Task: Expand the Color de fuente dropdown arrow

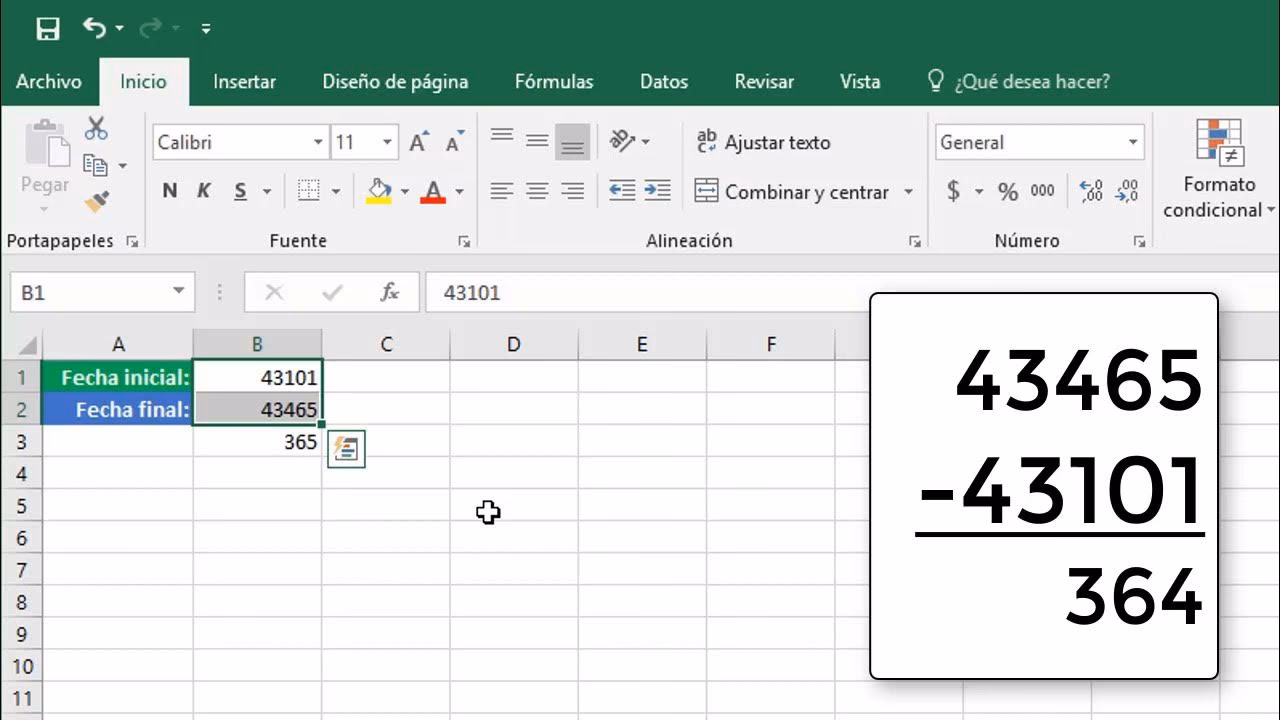Action: 458,192
